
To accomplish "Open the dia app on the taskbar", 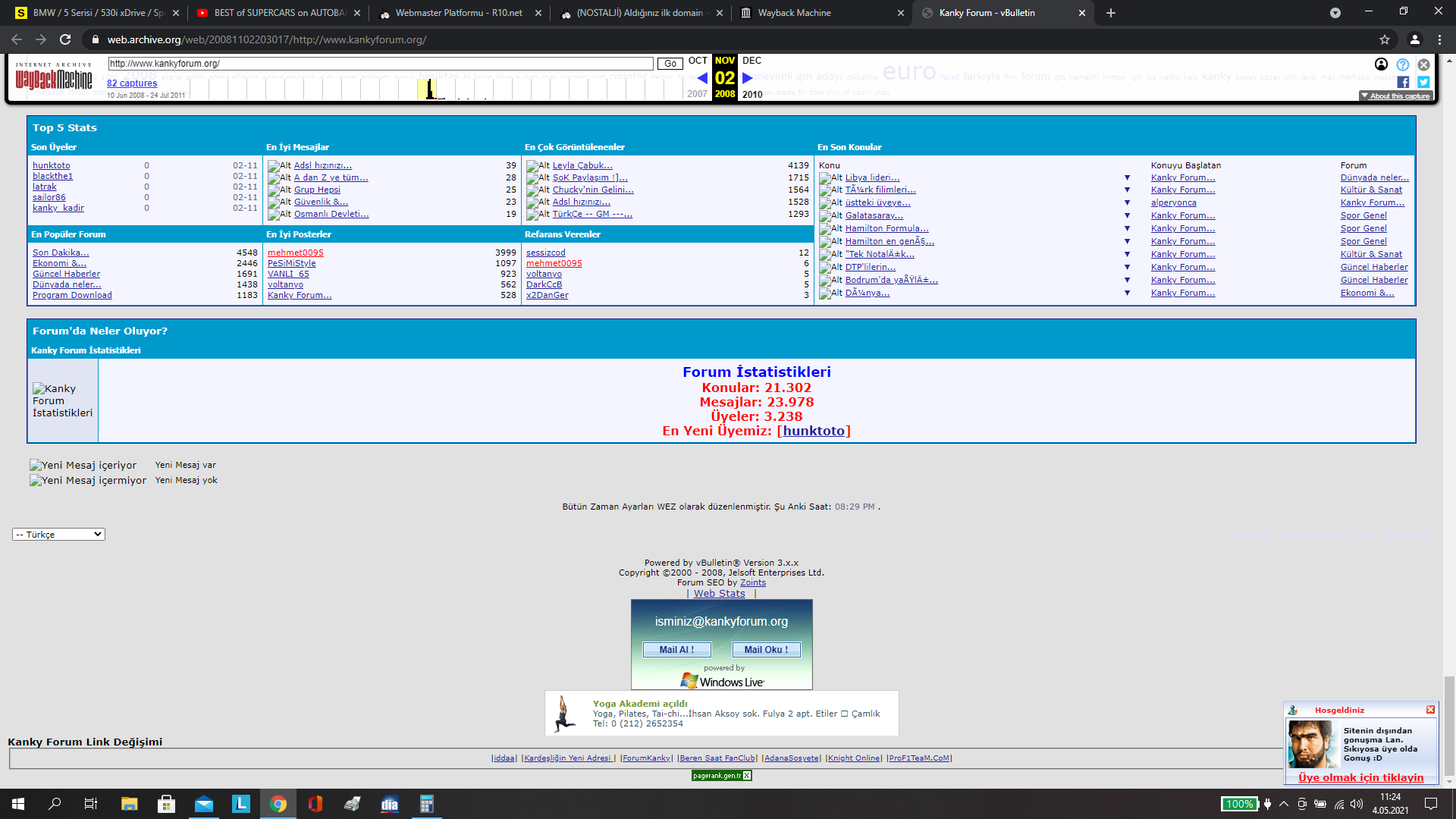I will [390, 804].
